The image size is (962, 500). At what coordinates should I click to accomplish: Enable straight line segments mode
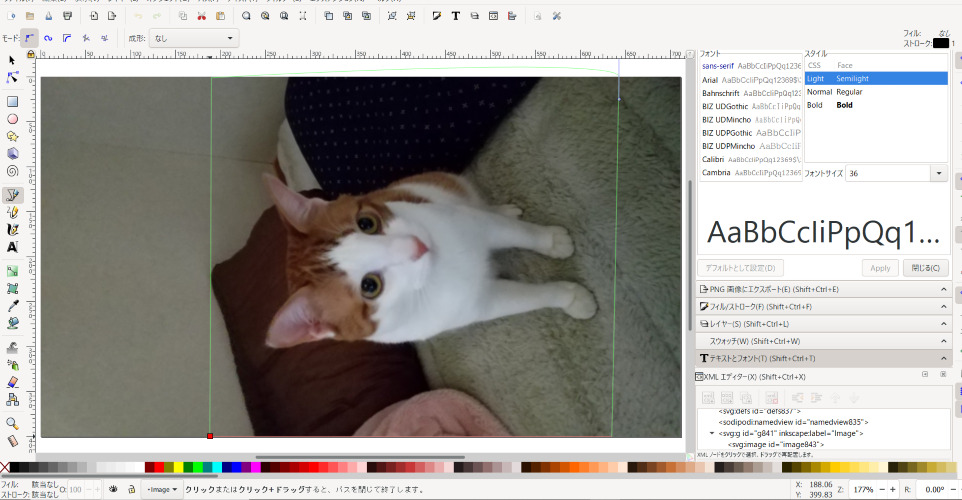click(86, 38)
